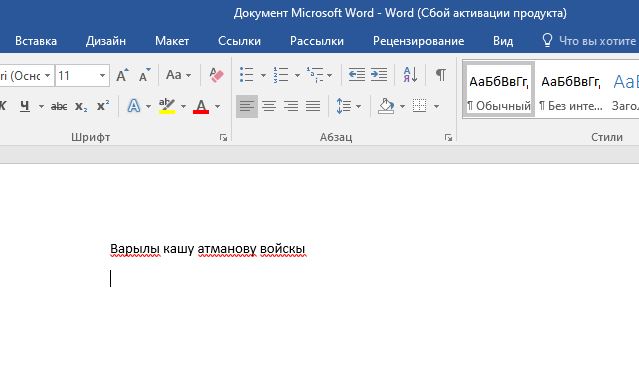This screenshot has height=380, width=639.
Task: Highlight text with the yellow marker icon
Action: point(167,106)
